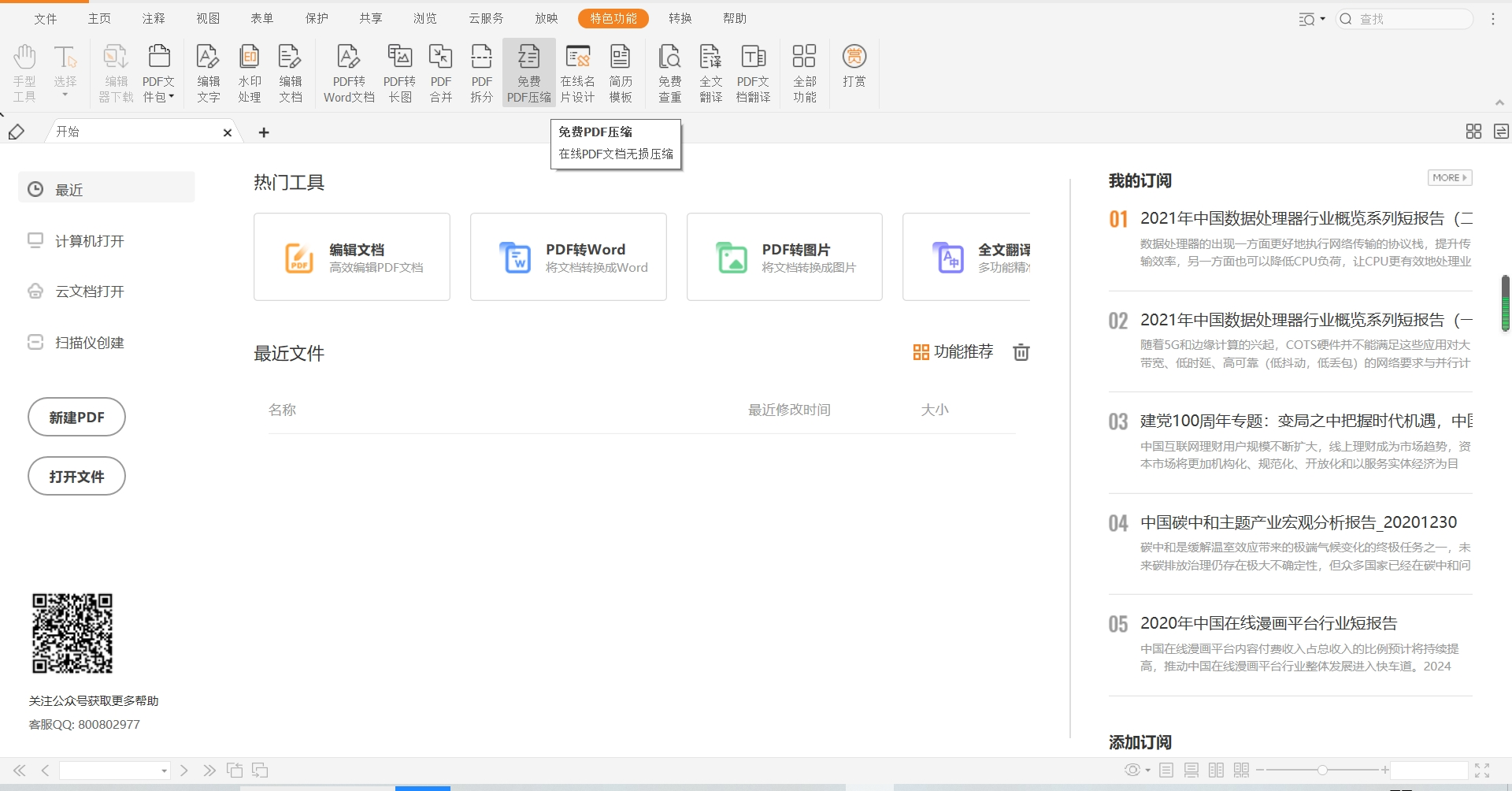Adjust the zoom slider at bottom right

(x=1323, y=770)
